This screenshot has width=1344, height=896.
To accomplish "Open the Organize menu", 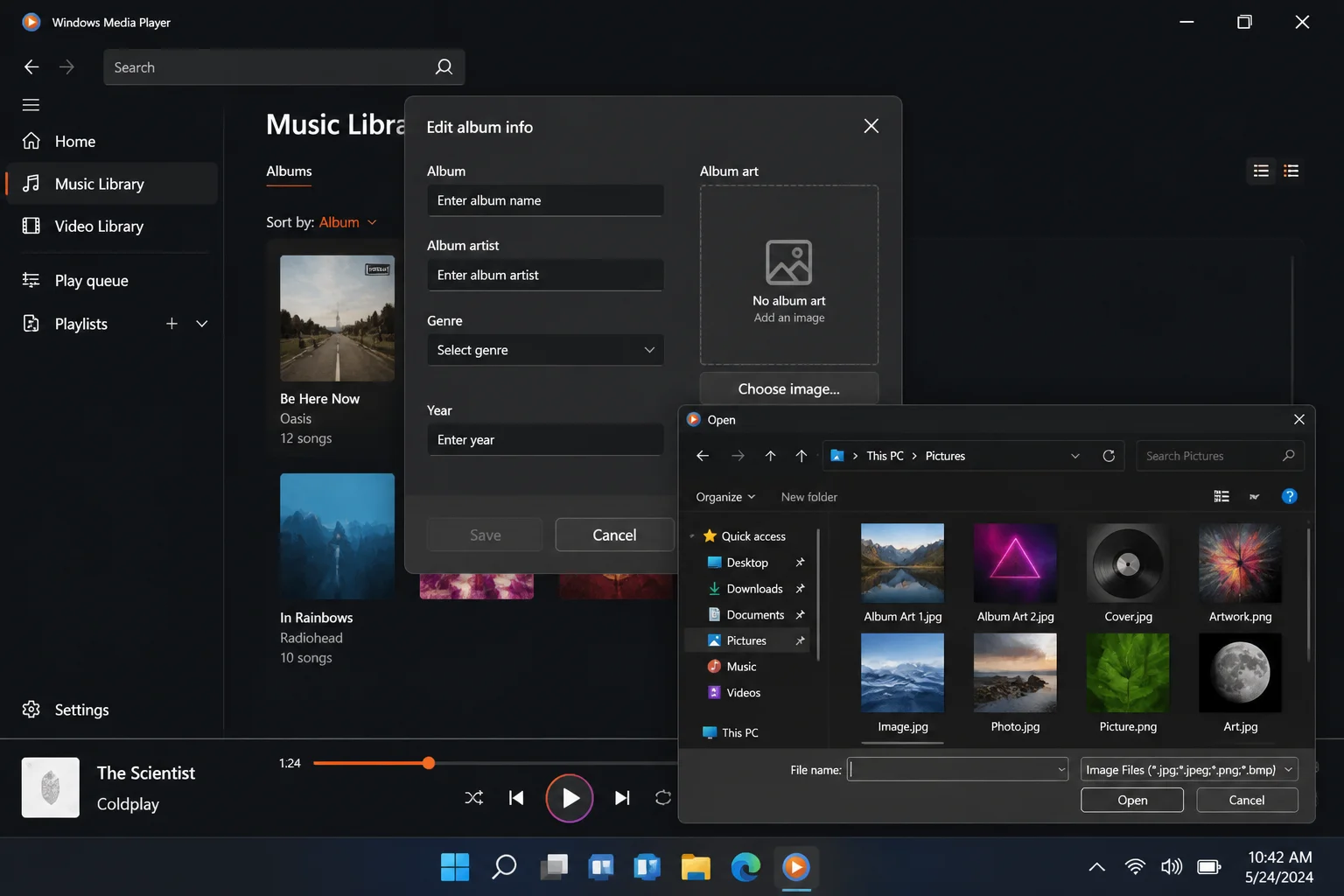I will click(x=725, y=497).
